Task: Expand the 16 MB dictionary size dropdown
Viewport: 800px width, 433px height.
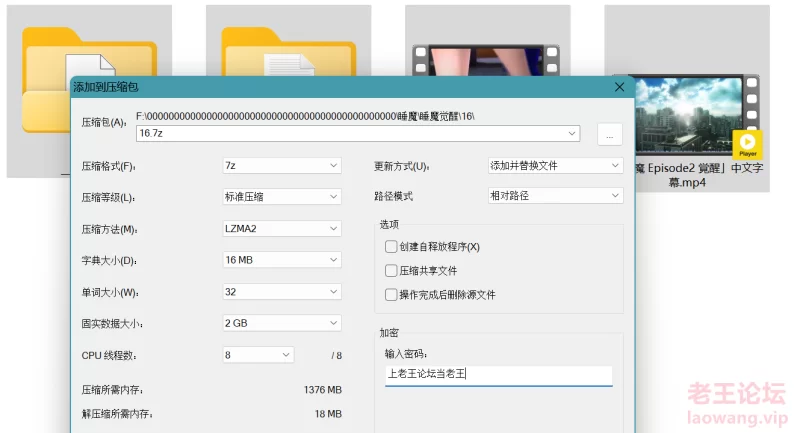Action: 282,260
